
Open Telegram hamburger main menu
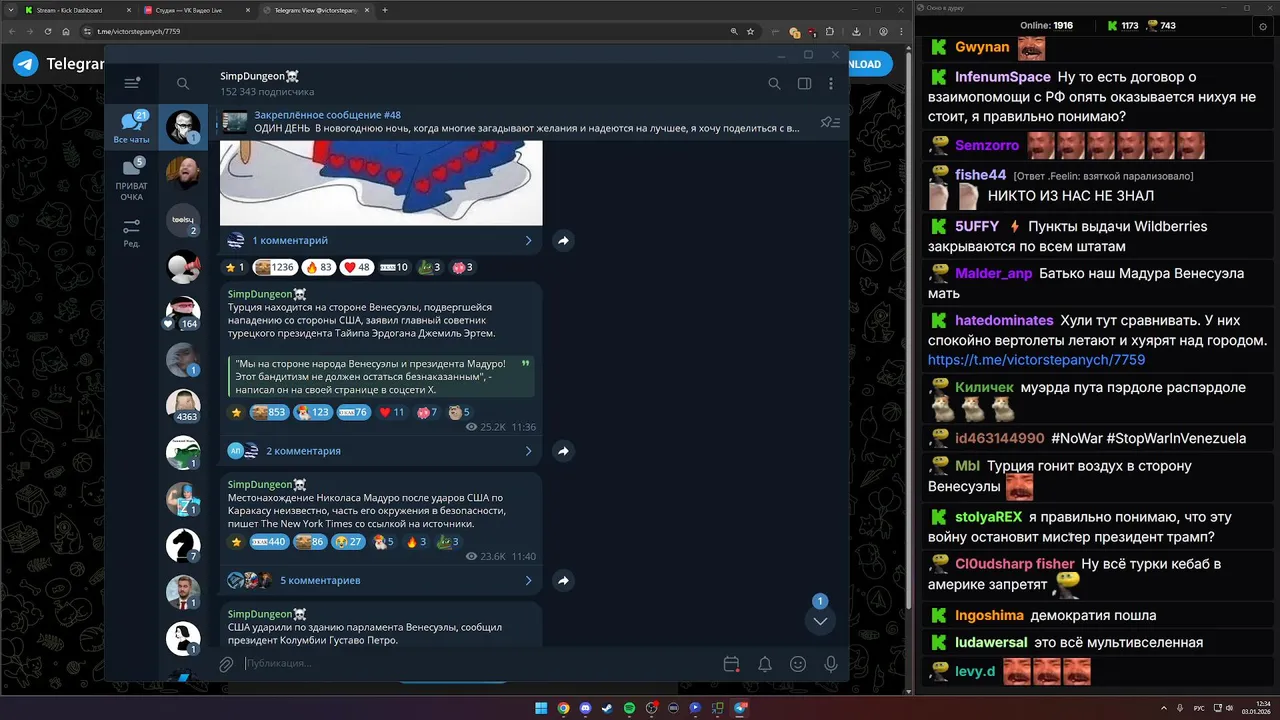(x=131, y=84)
